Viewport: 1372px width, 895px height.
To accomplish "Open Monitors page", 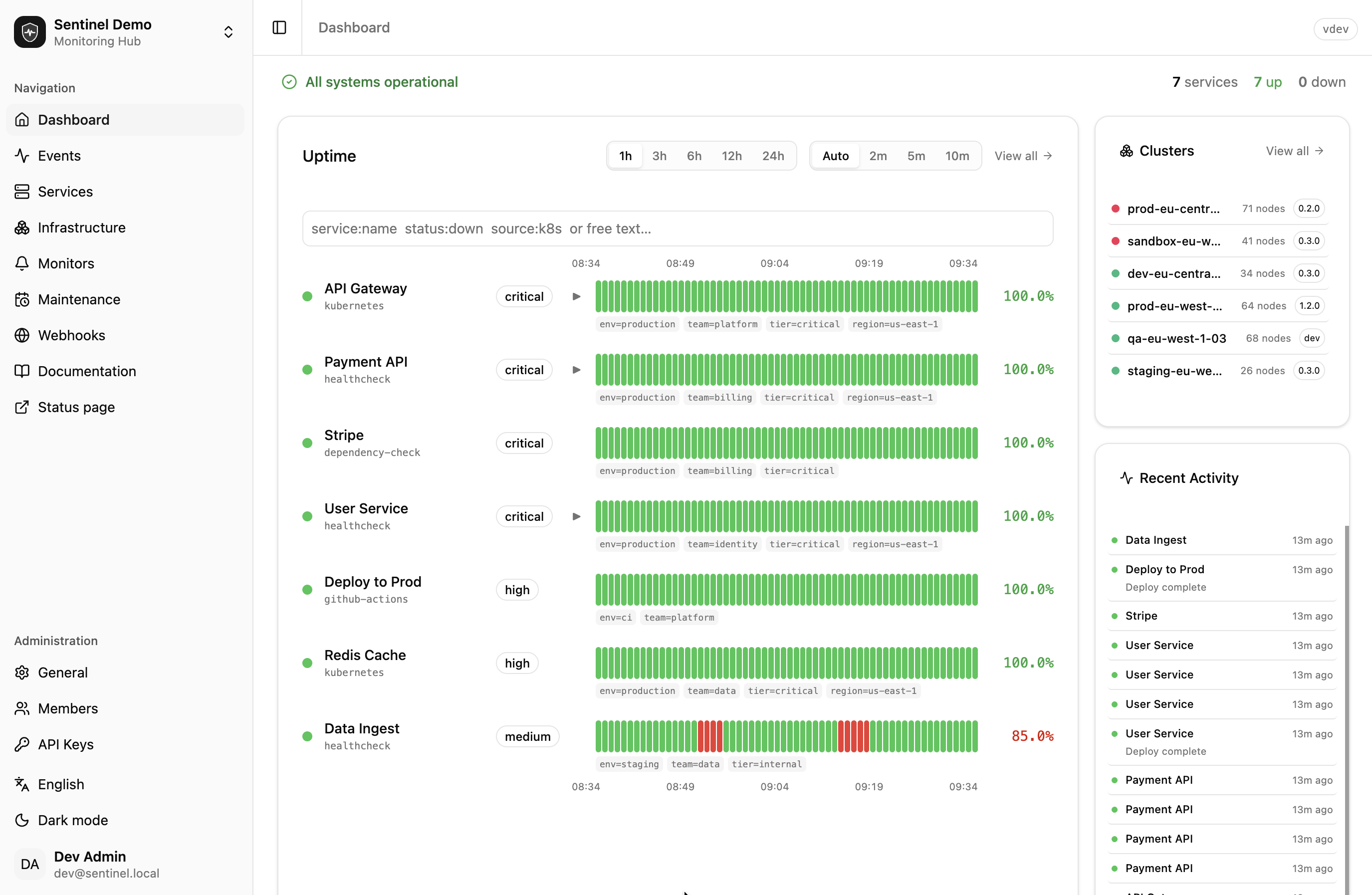I will click(x=125, y=263).
